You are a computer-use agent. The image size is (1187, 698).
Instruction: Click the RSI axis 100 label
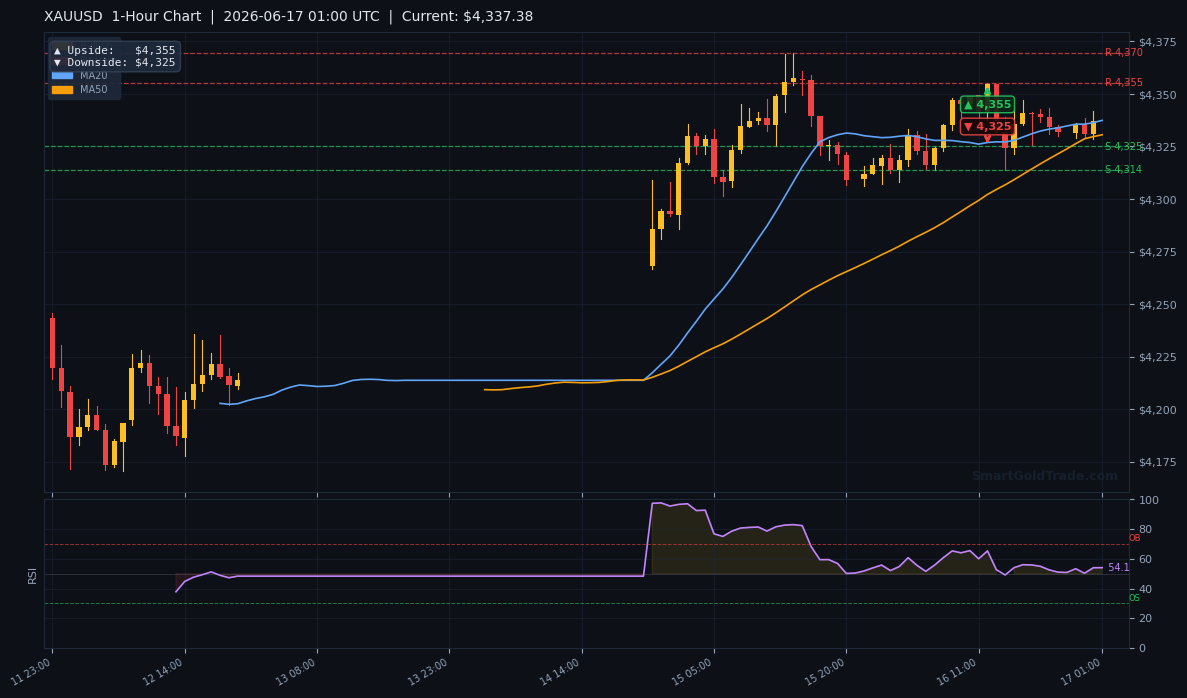pos(1148,500)
